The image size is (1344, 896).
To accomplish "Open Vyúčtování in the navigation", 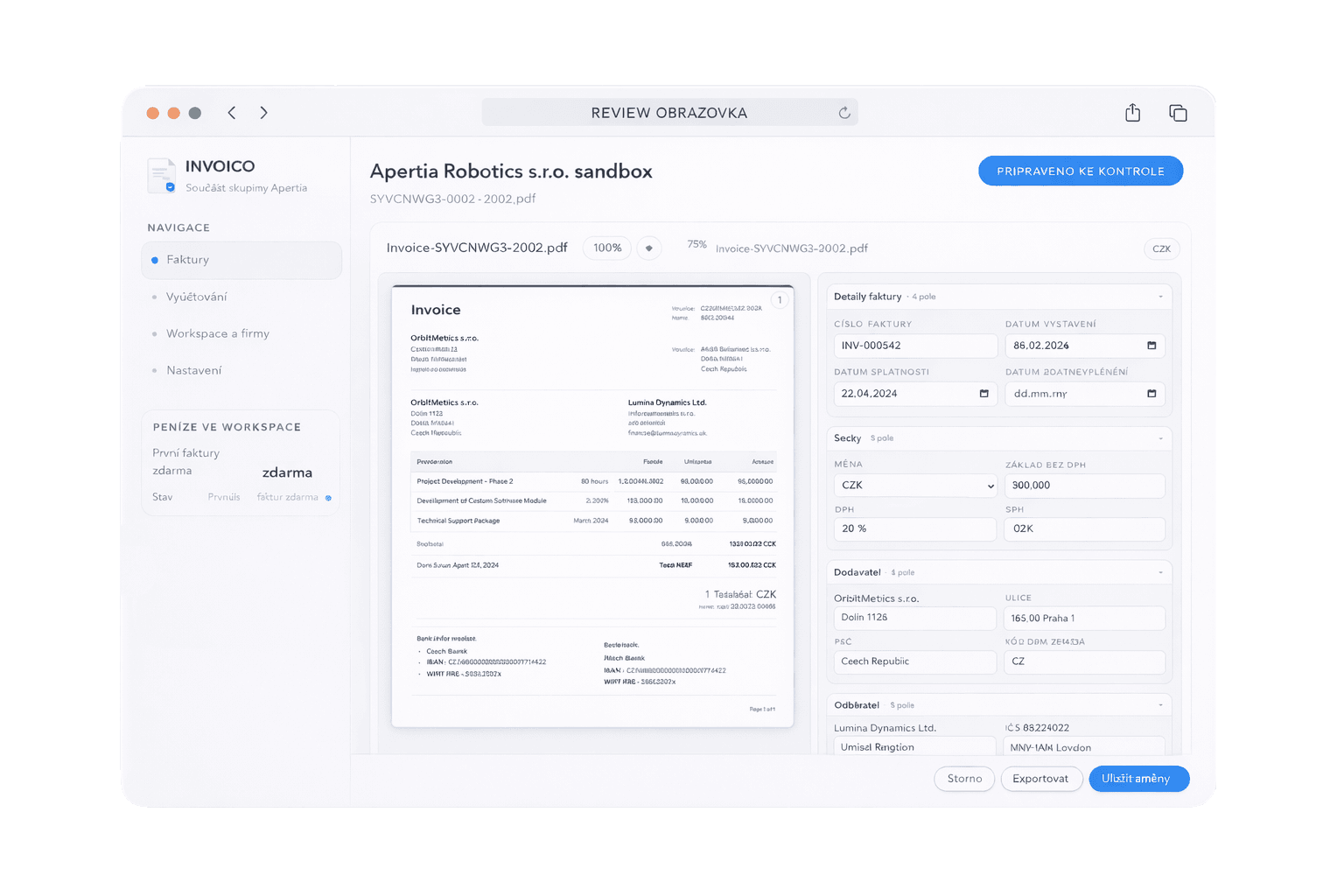I will point(196,297).
